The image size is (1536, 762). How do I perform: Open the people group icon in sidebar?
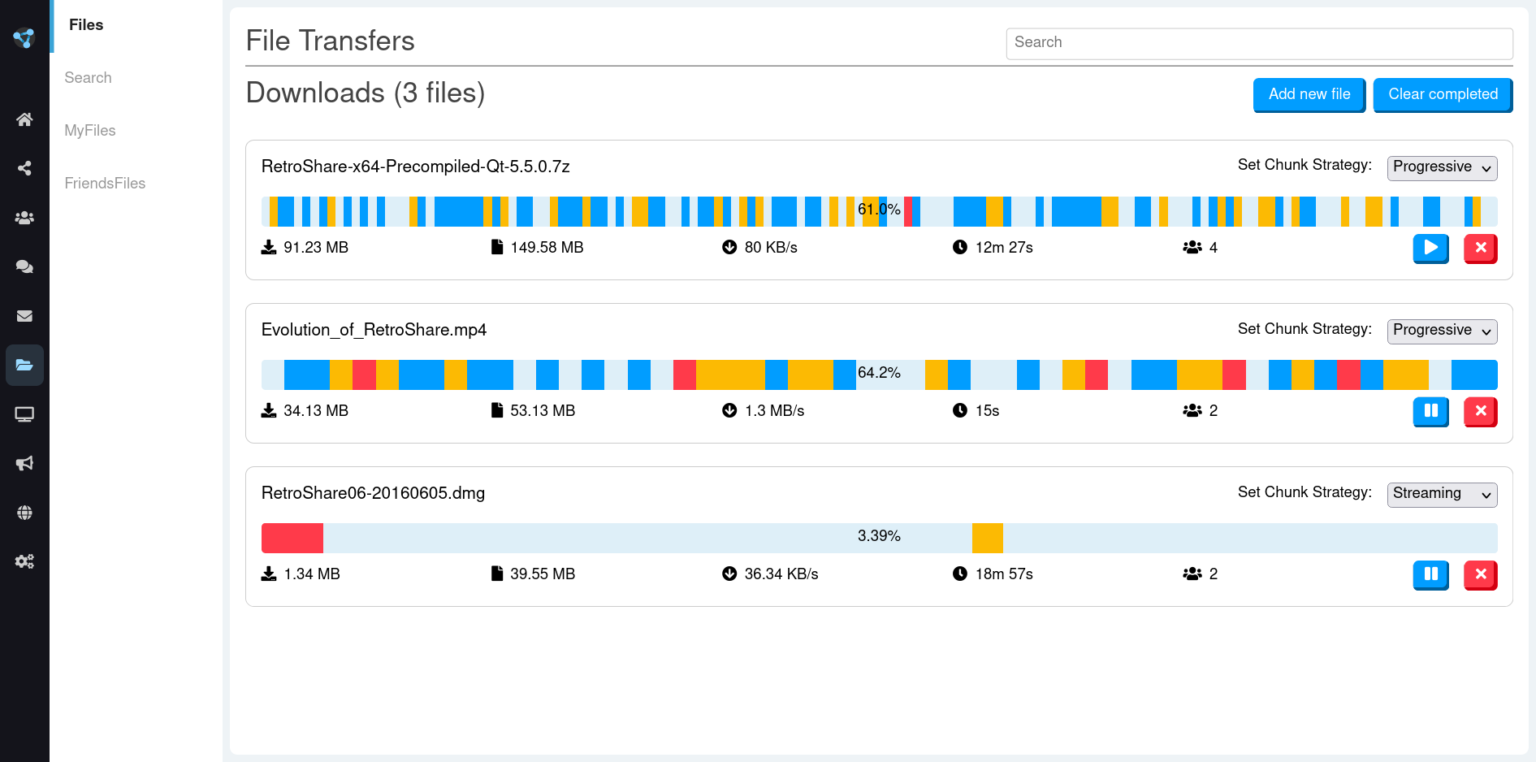click(x=24, y=218)
